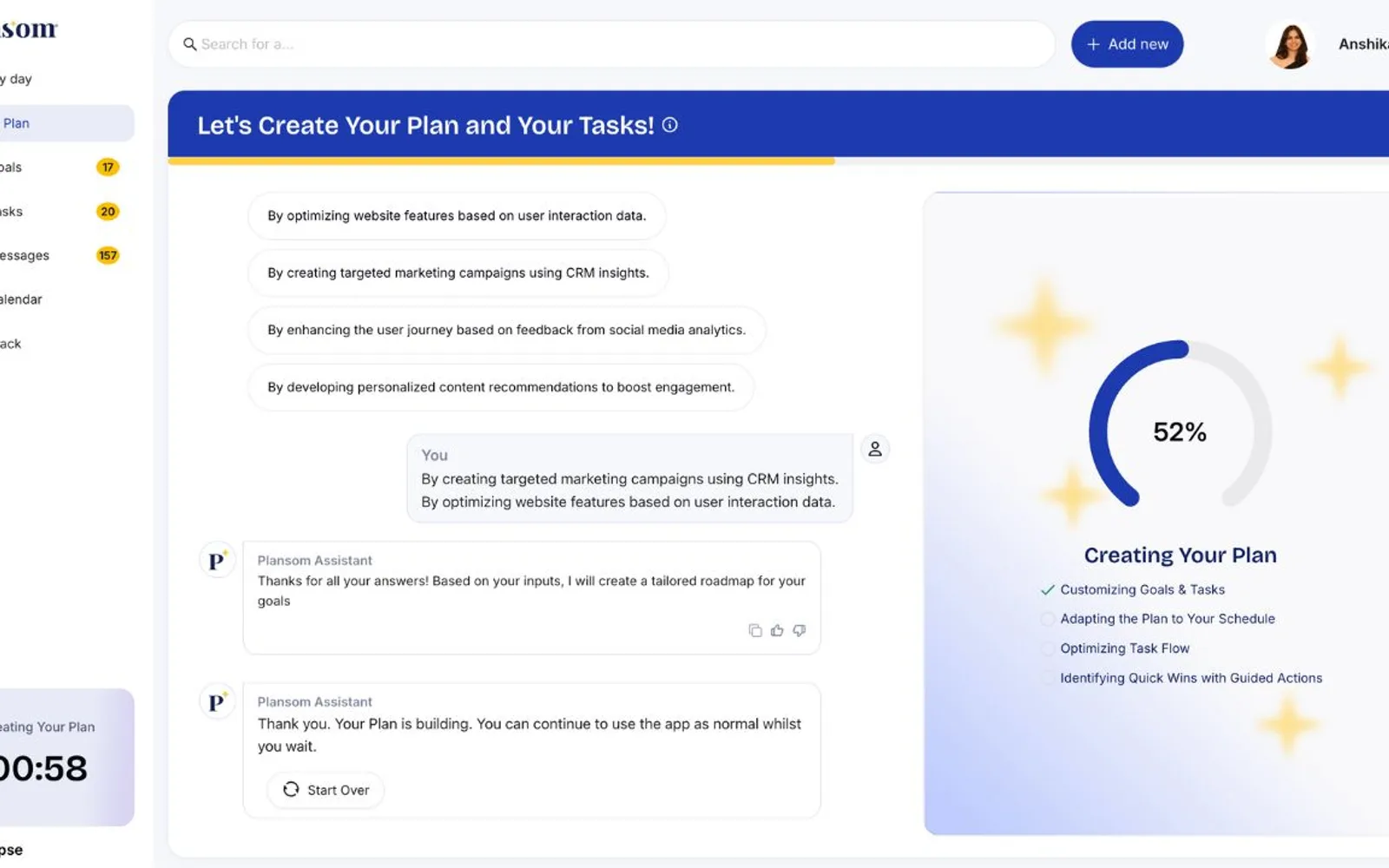The image size is (1389, 868).
Task: Open Goals with the 17 badge in the sidebar
Action: tap(61, 168)
